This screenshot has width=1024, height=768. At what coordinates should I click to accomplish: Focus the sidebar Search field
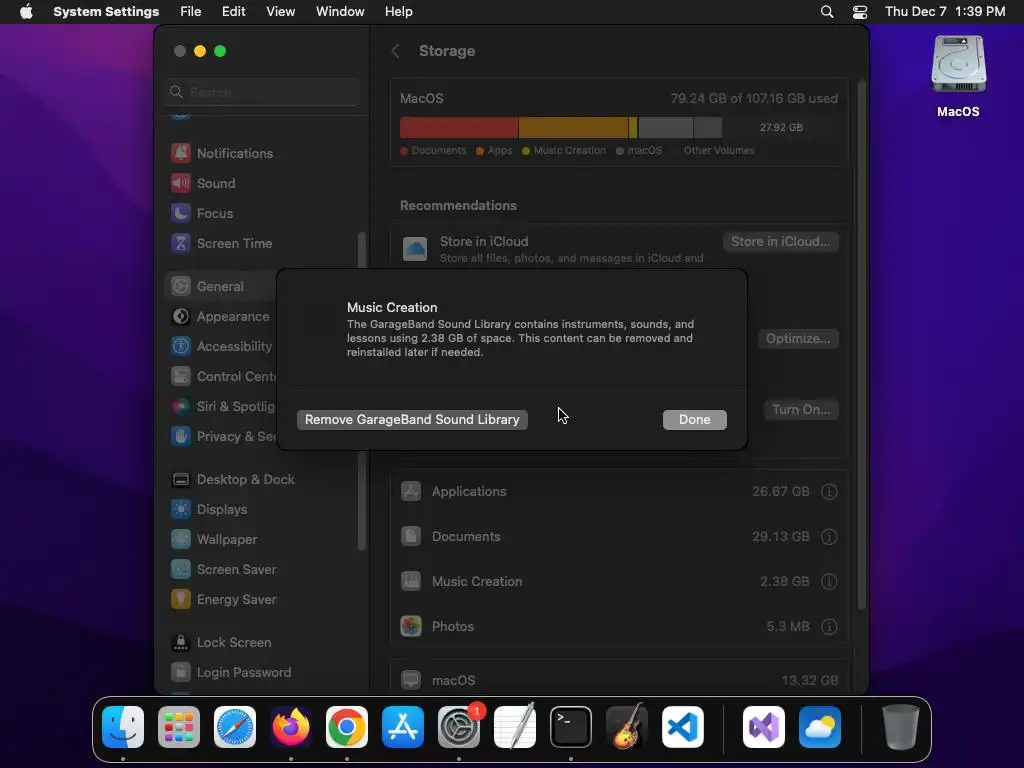pyautogui.click(x=263, y=92)
